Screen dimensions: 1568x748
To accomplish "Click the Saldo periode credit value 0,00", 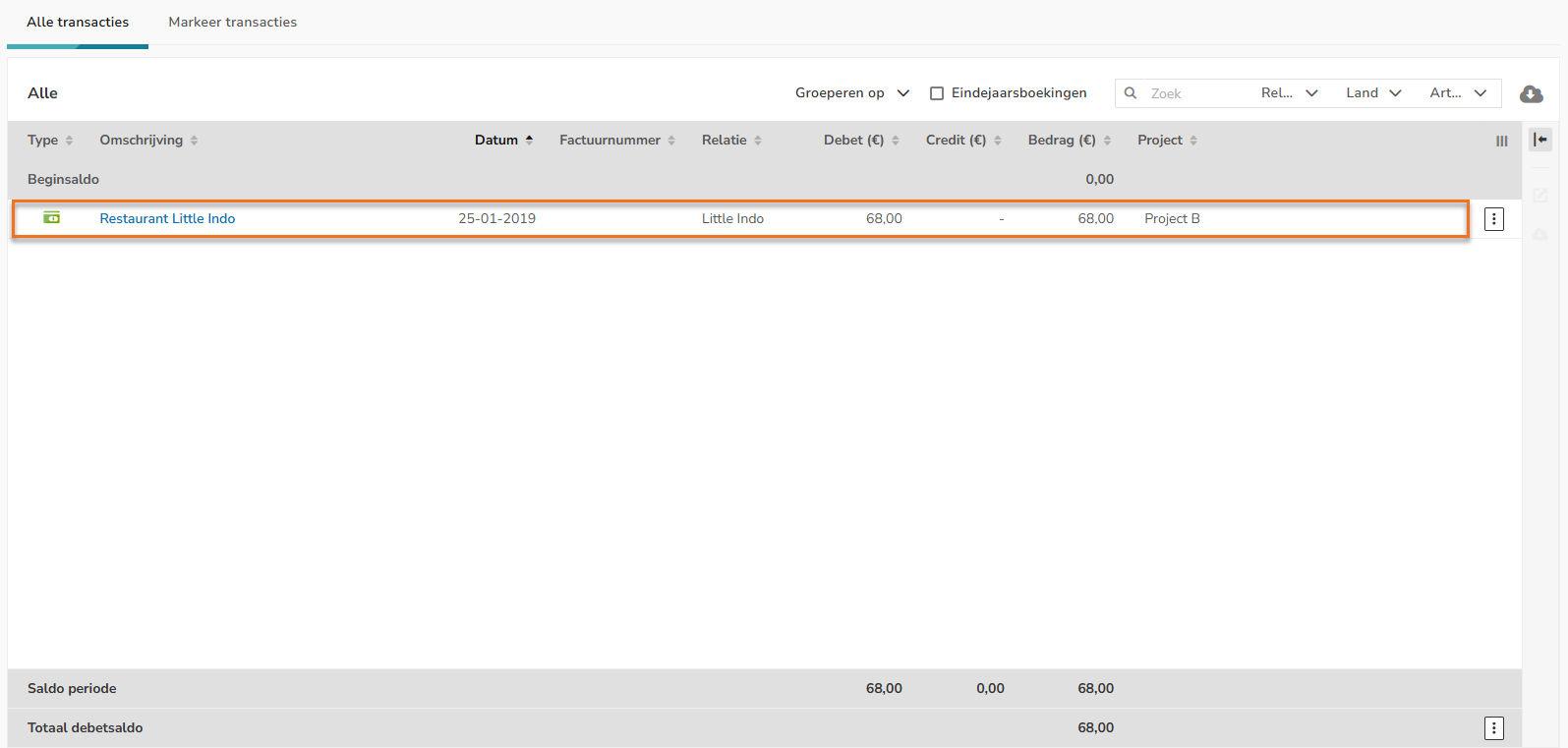I will pos(990,689).
